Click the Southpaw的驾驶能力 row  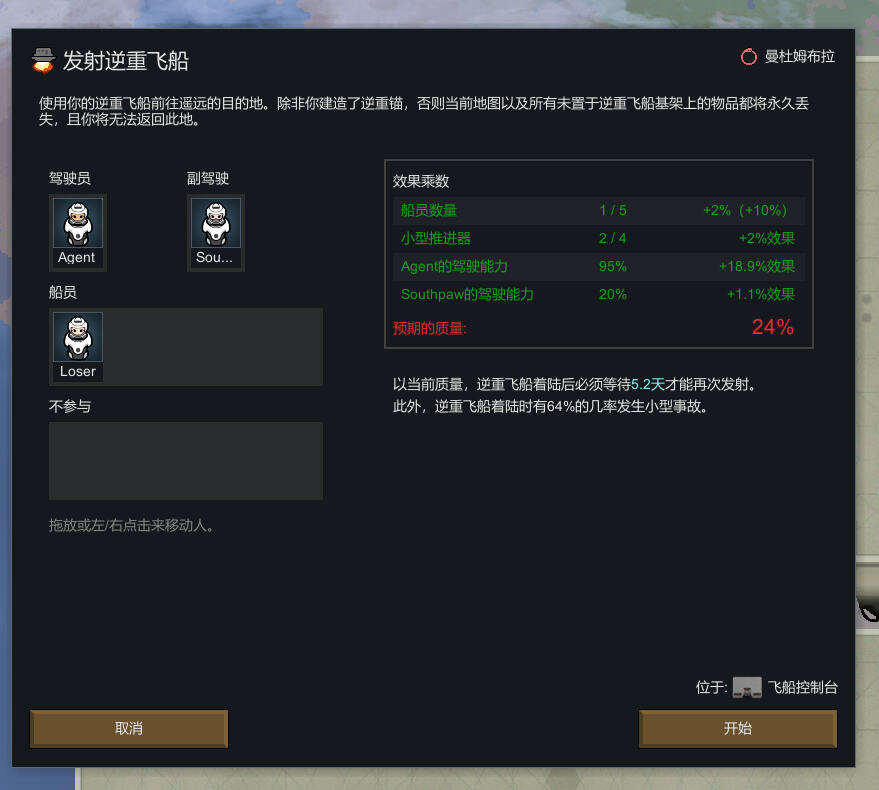599,295
